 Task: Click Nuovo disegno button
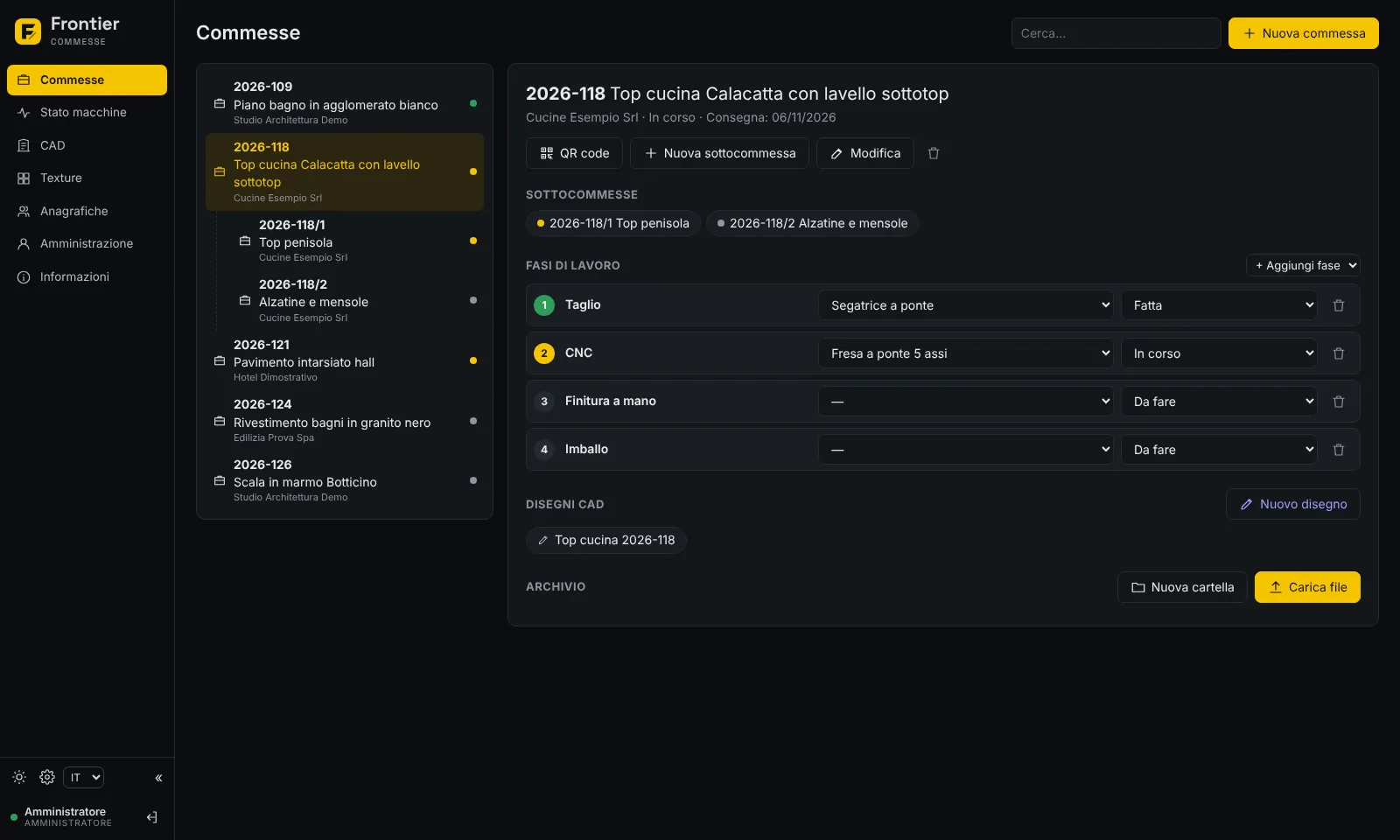pos(1292,504)
